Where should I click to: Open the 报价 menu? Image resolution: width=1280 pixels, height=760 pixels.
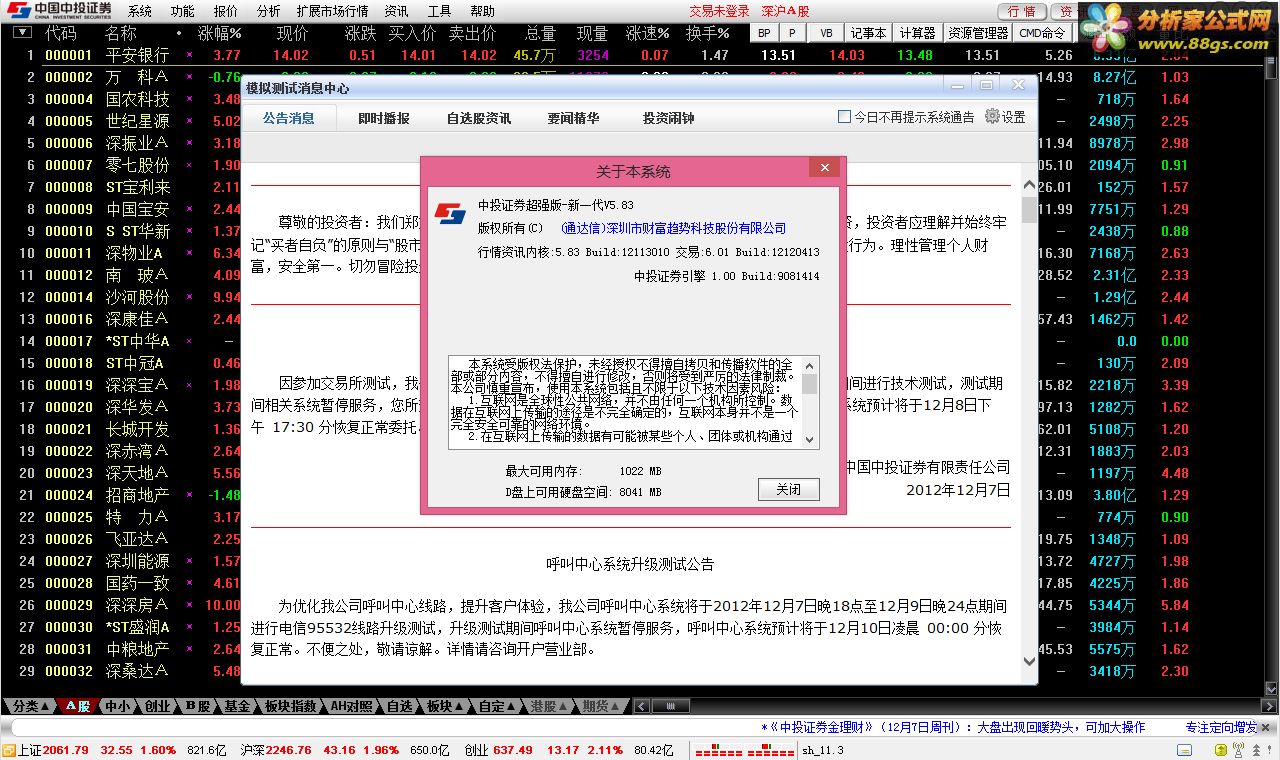(x=226, y=11)
